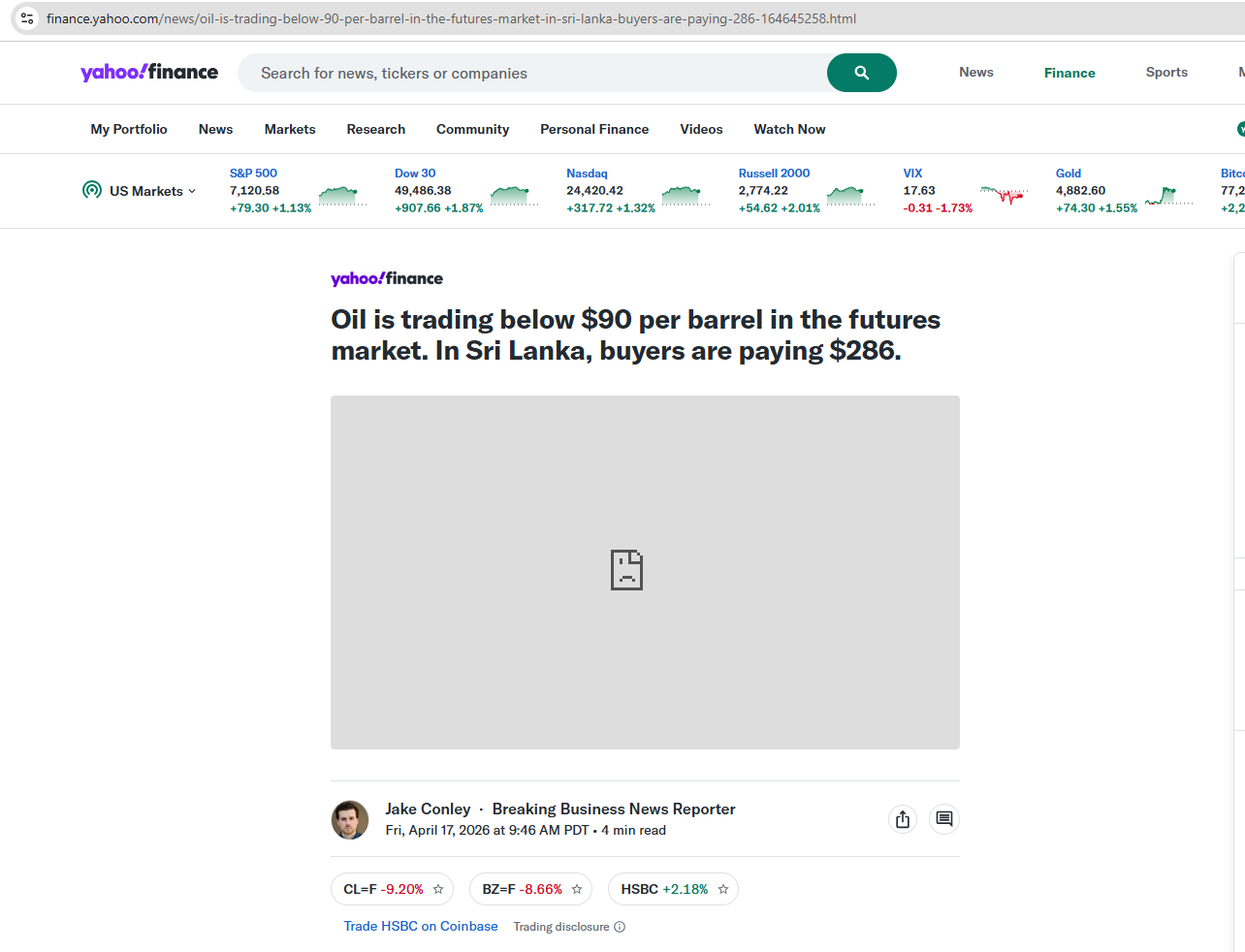Image resolution: width=1245 pixels, height=952 pixels.
Task: Click the Gold ticker link
Action: [x=1069, y=174]
